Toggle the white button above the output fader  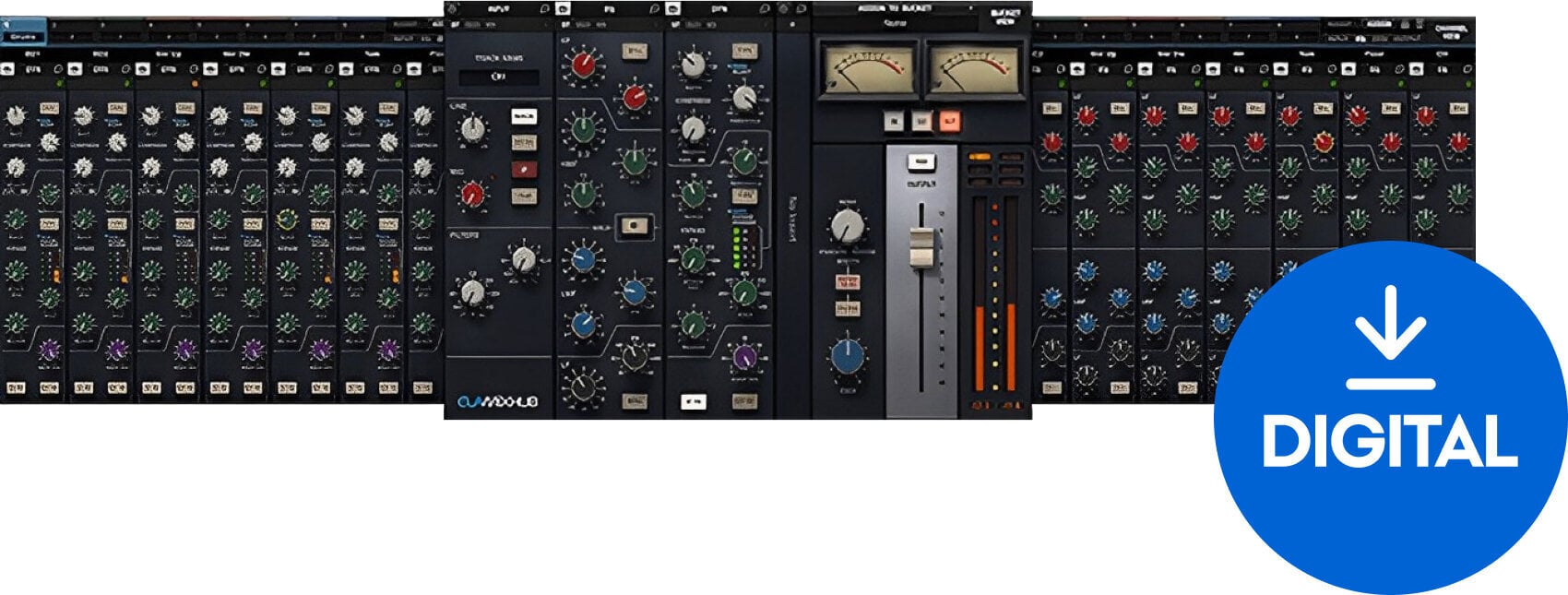pyautogui.click(x=921, y=162)
